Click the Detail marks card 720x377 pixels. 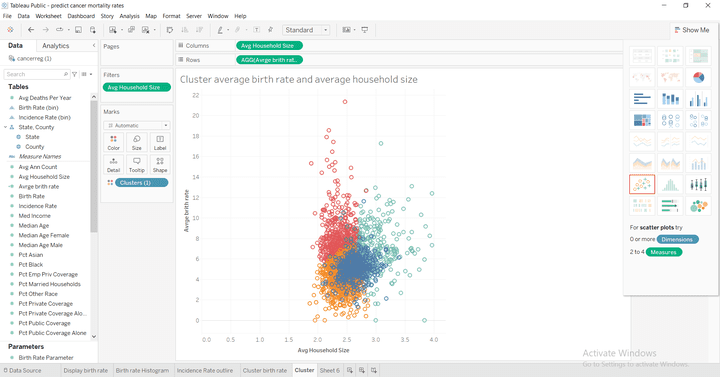(x=113, y=164)
